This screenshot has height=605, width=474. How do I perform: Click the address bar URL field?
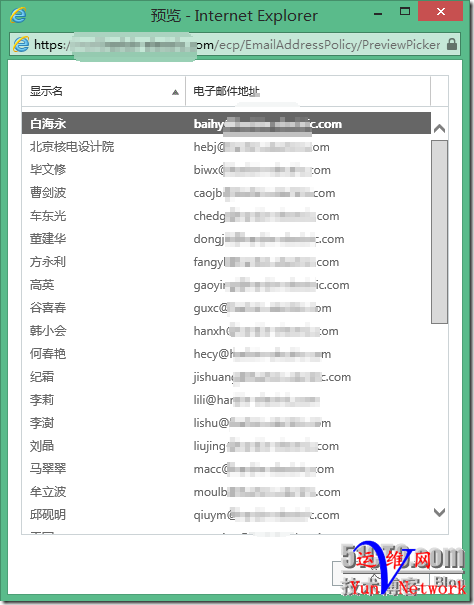235,44
